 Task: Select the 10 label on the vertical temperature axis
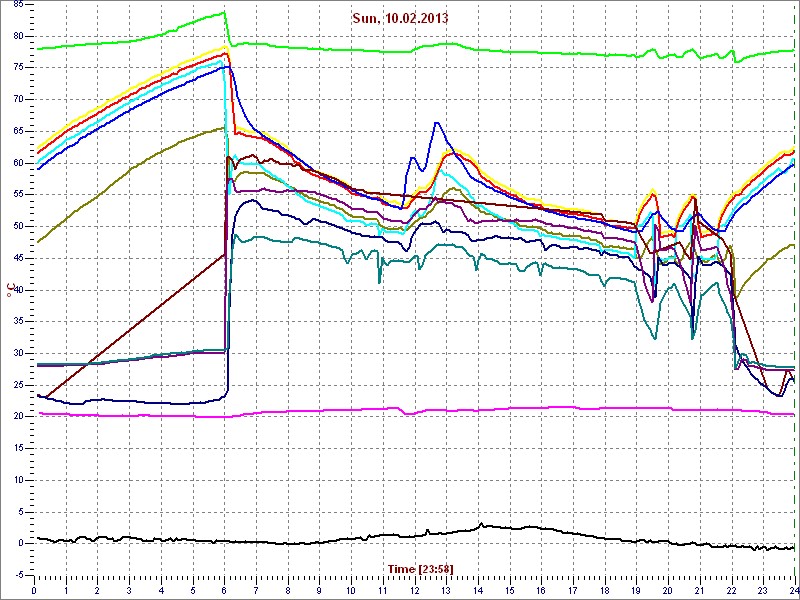(17, 480)
